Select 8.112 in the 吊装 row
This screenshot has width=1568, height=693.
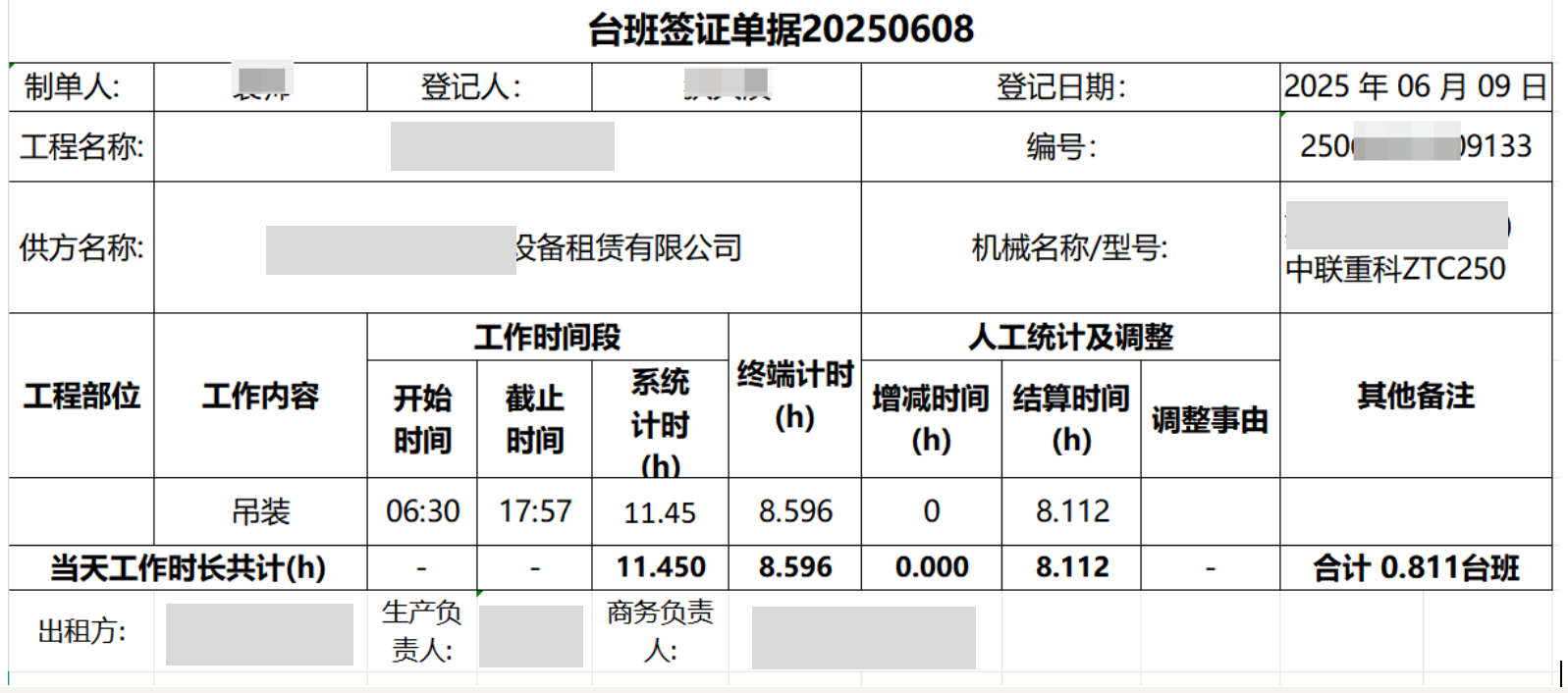pos(1071,511)
